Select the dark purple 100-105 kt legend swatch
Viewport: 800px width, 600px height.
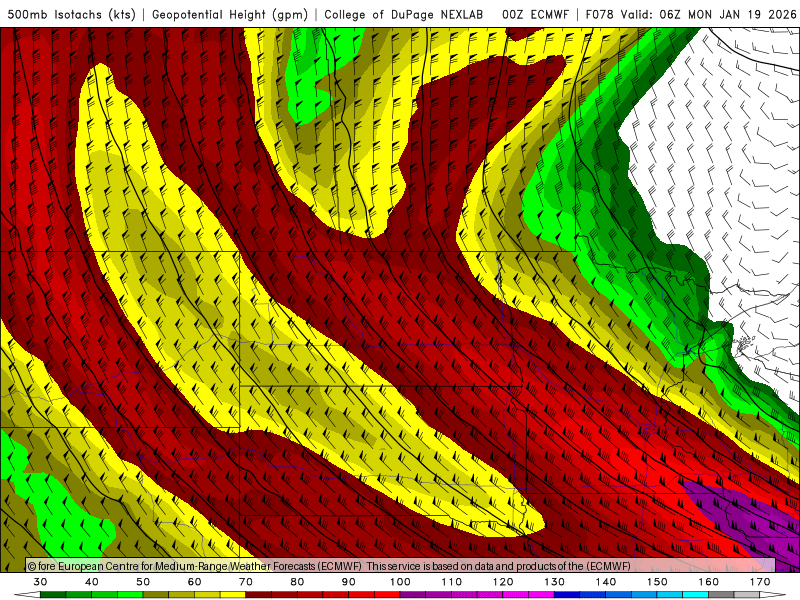pyautogui.click(x=413, y=594)
